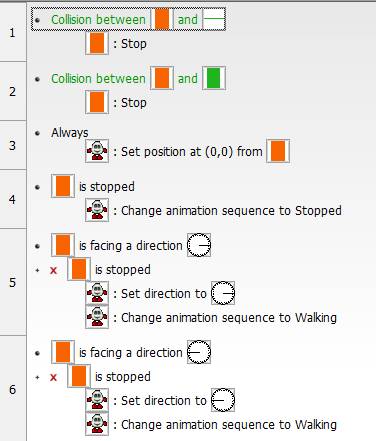Click the right-facing direction dial in event 5 condition

pos(199,245)
